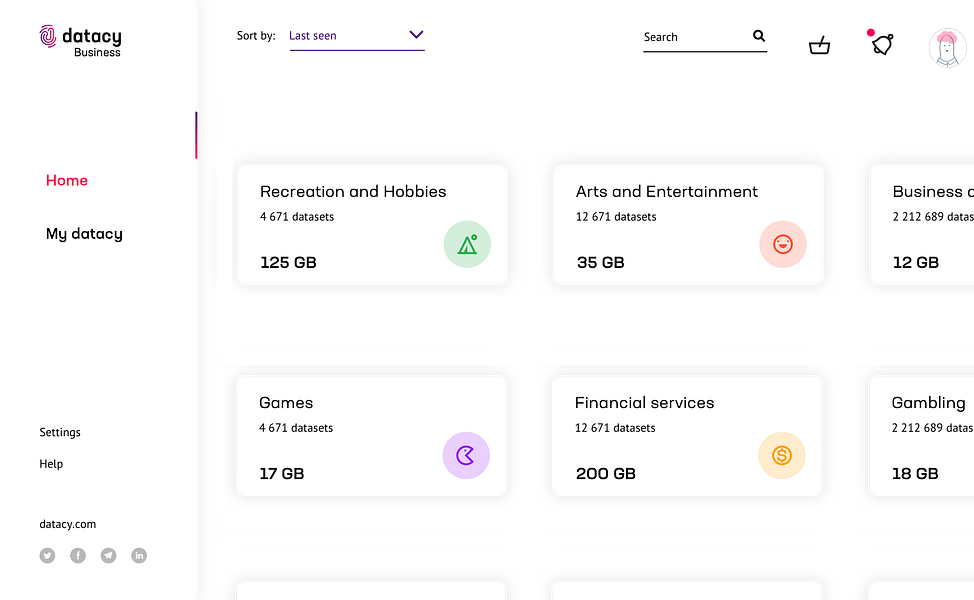
Task: Click the smiley Arts and Entertainment icon
Action: (783, 244)
